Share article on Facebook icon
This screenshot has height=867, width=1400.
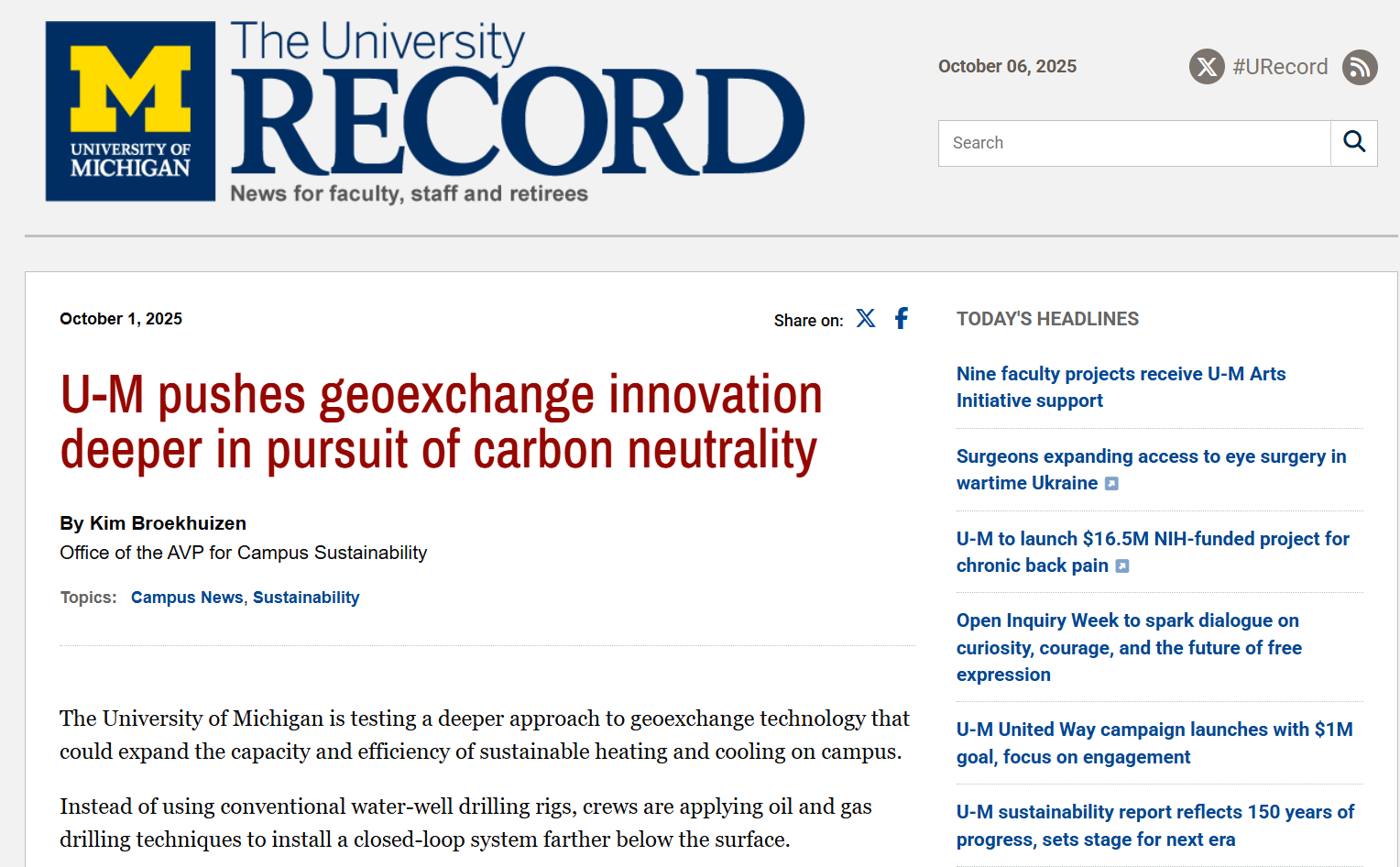tap(902, 318)
